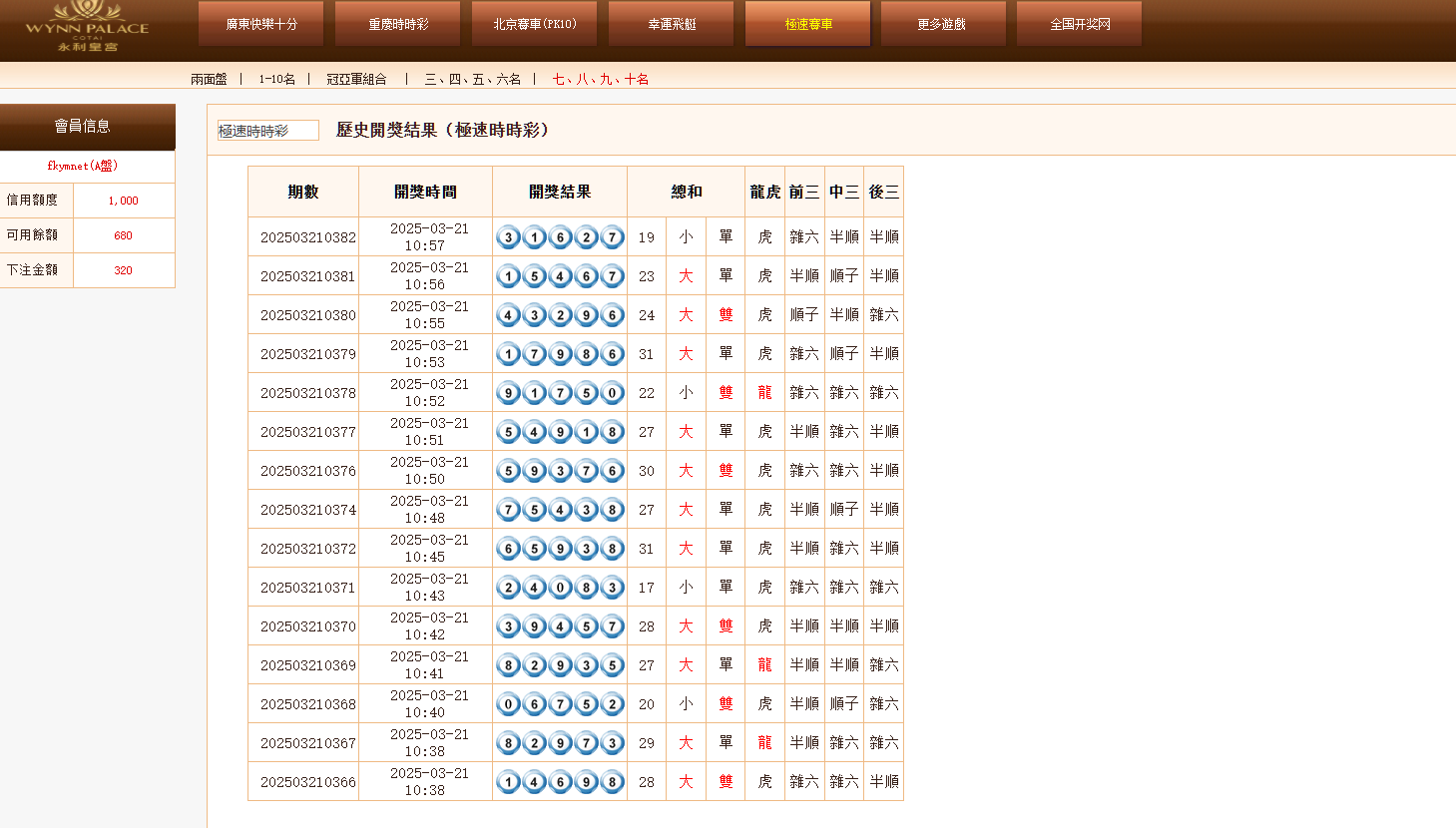The width and height of the screenshot is (1456, 828).
Task: Select the 北京賽車(PK10) tab
Action: [534, 24]
